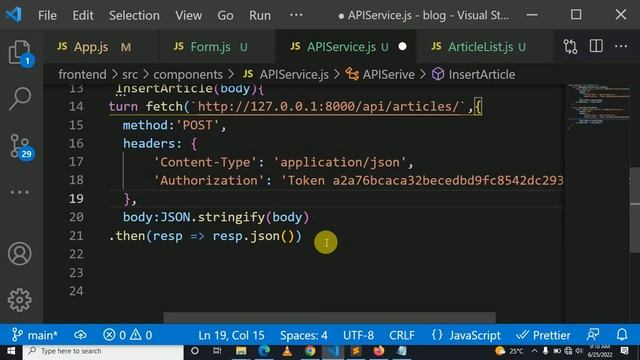640x360 pixels.
Task: Open the Go menu
Action: coord(225,16)
